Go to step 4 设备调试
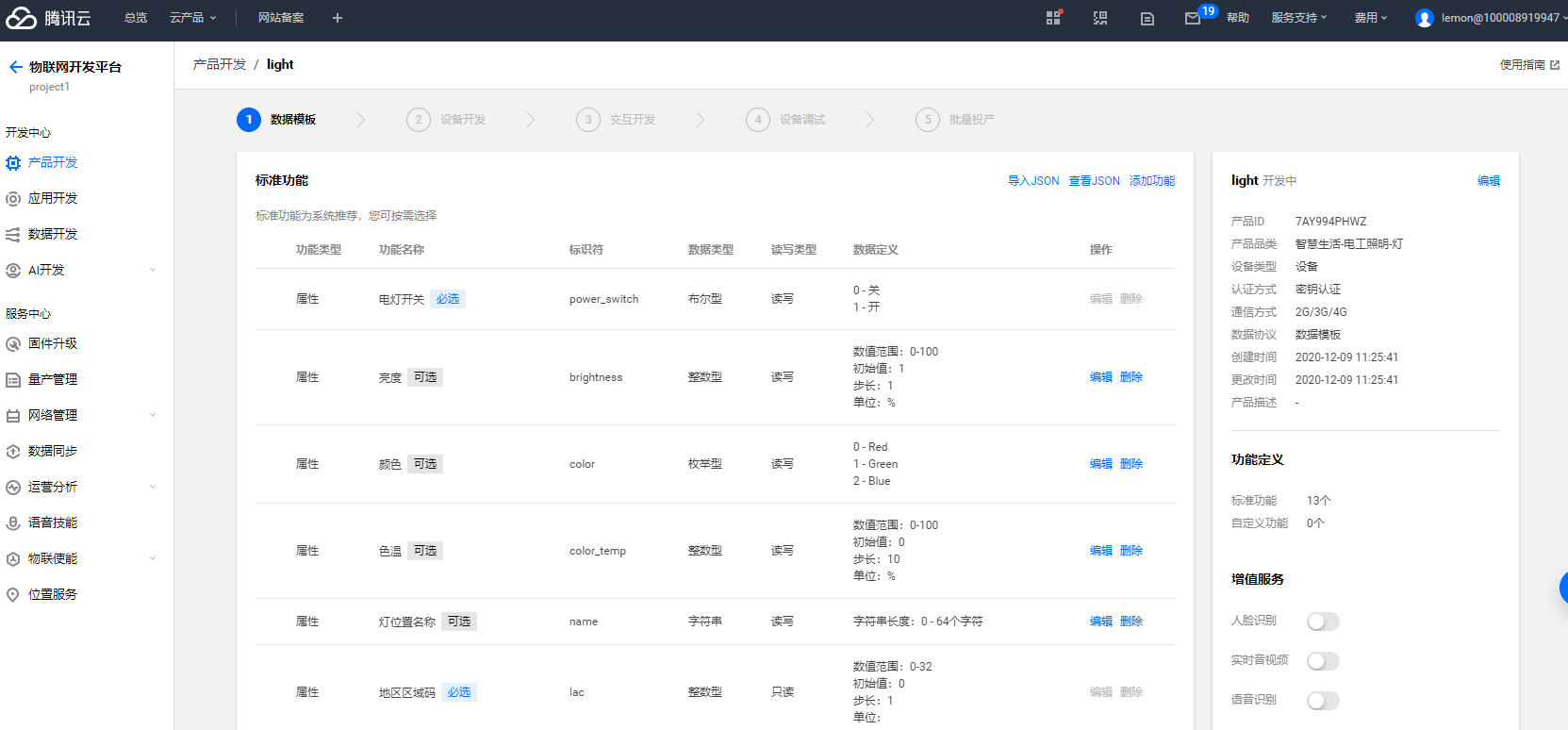Viewport: 1568px width, 730px height. click(x=785, y=120)
